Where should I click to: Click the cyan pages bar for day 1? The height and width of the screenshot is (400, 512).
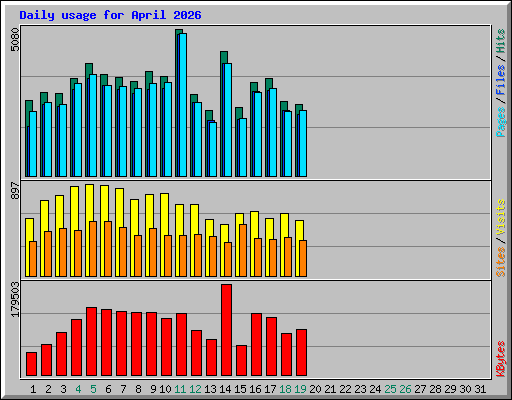tap(33, 144)
